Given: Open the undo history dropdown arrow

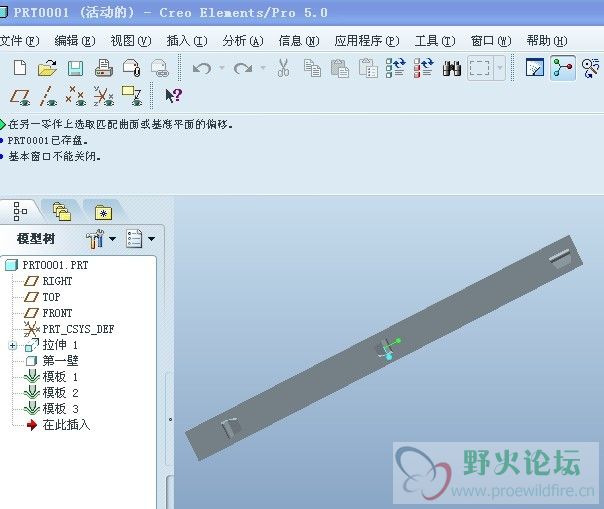Looking at the screenshot, I should click(222, 68).
